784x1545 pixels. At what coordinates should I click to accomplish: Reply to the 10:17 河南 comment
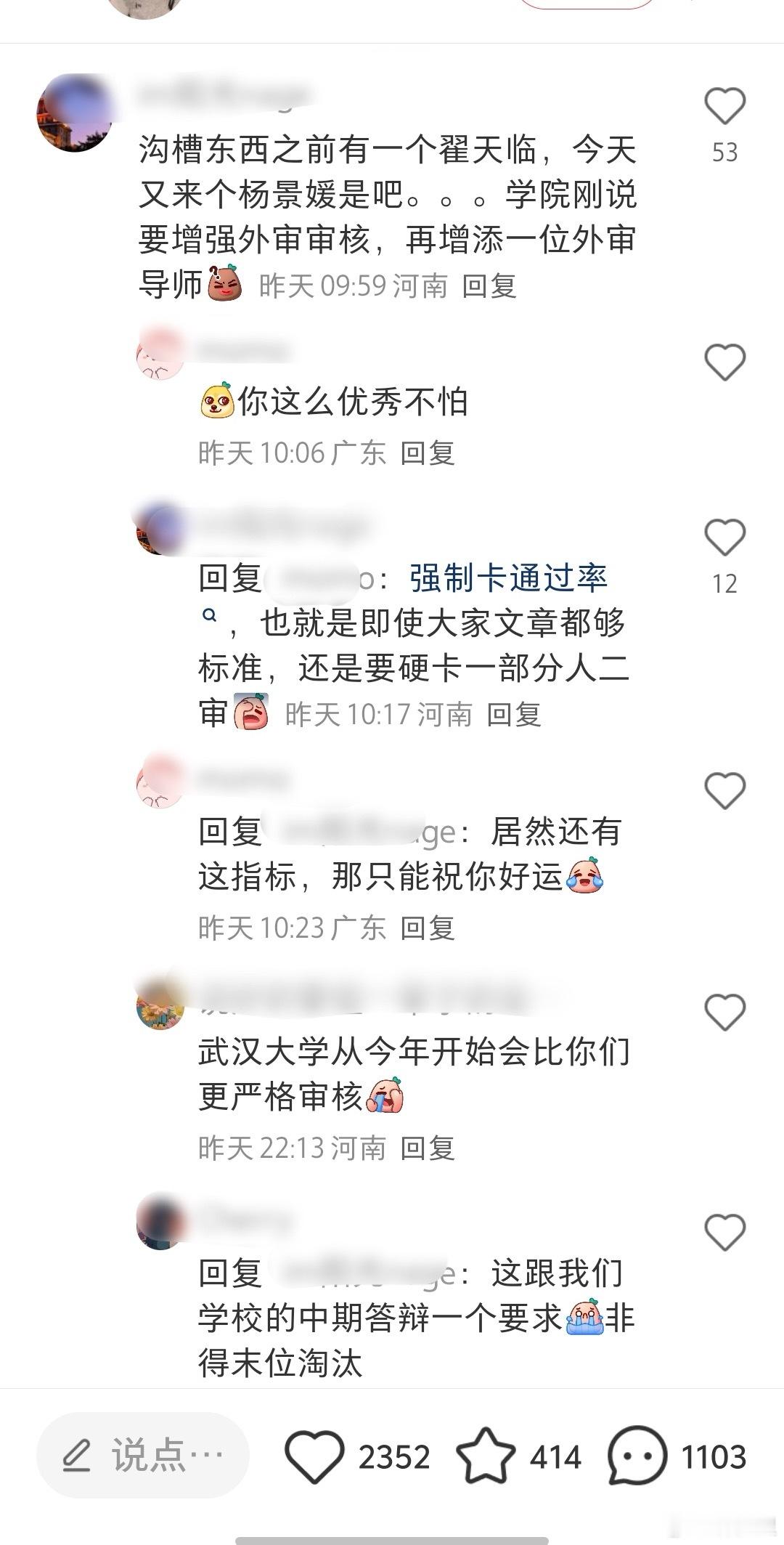click(x=514, y=715)
